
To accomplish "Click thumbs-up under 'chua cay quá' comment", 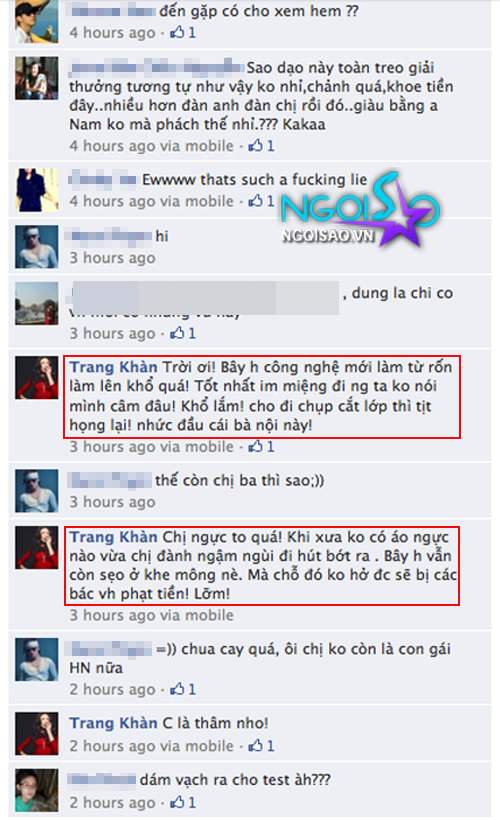I will (x=177, y=689).
